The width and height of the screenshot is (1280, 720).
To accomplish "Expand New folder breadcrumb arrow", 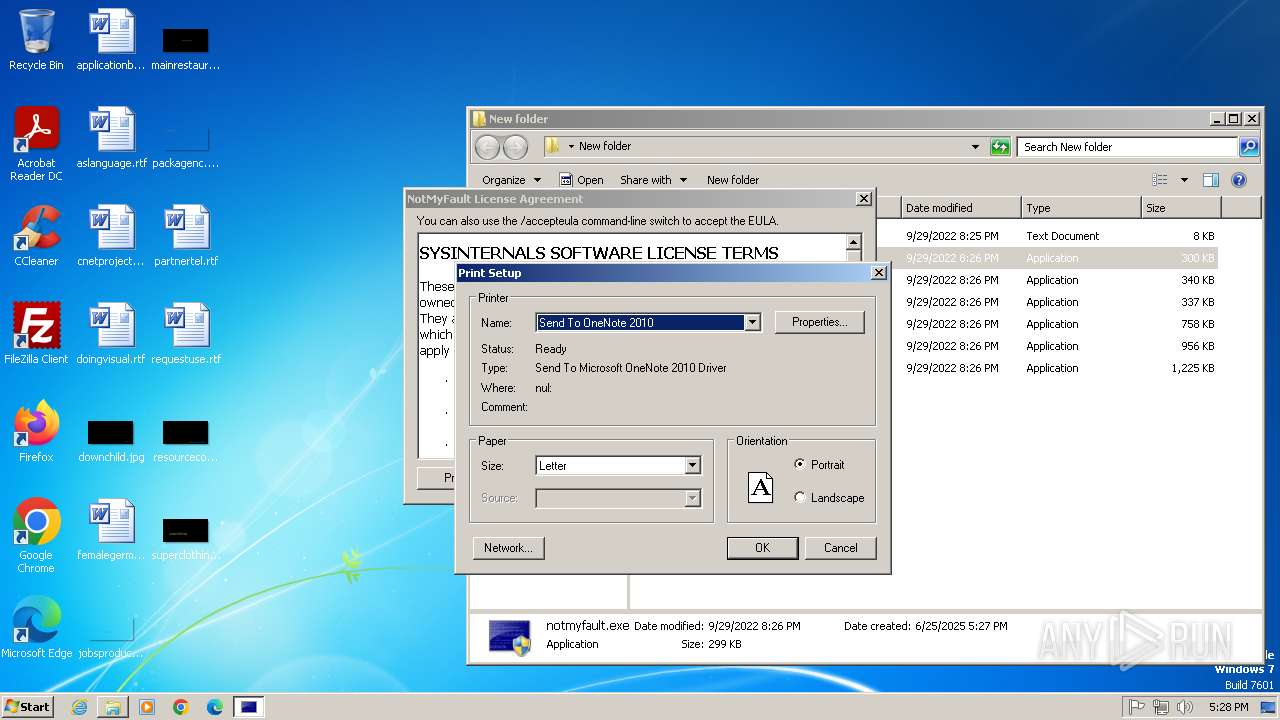I will pyautogui.click(x=571, y=146).
